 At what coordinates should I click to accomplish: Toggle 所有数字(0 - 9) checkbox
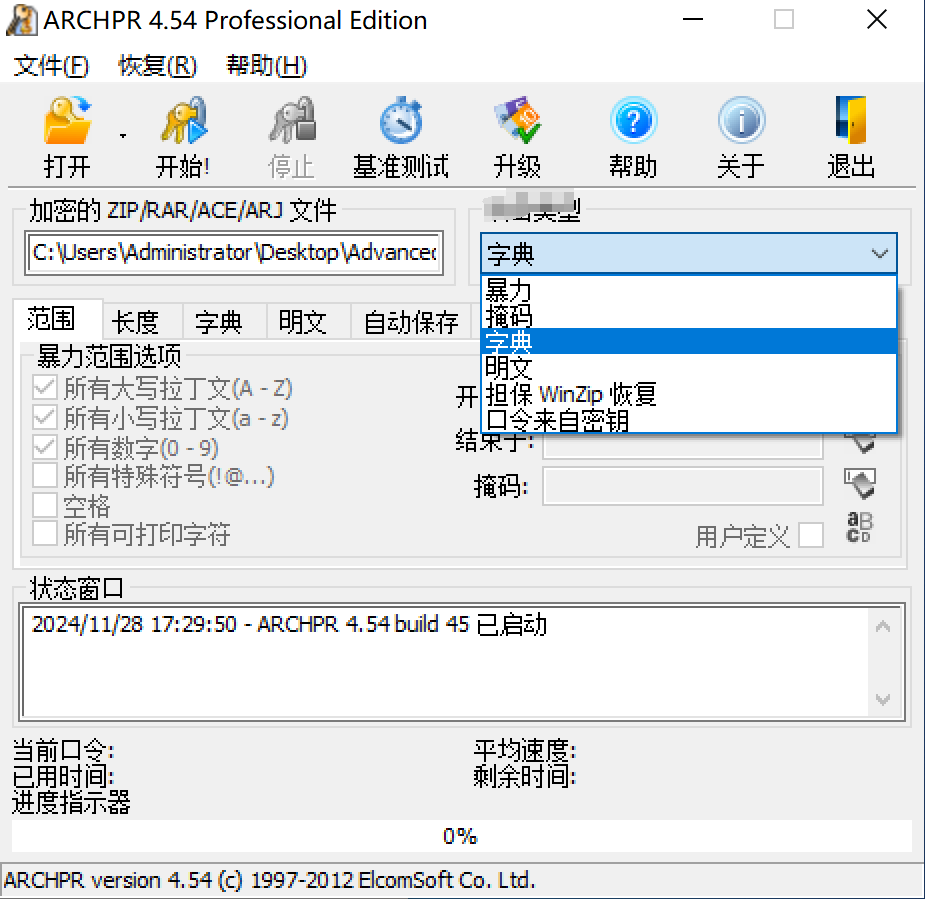(x=45, y=448)
